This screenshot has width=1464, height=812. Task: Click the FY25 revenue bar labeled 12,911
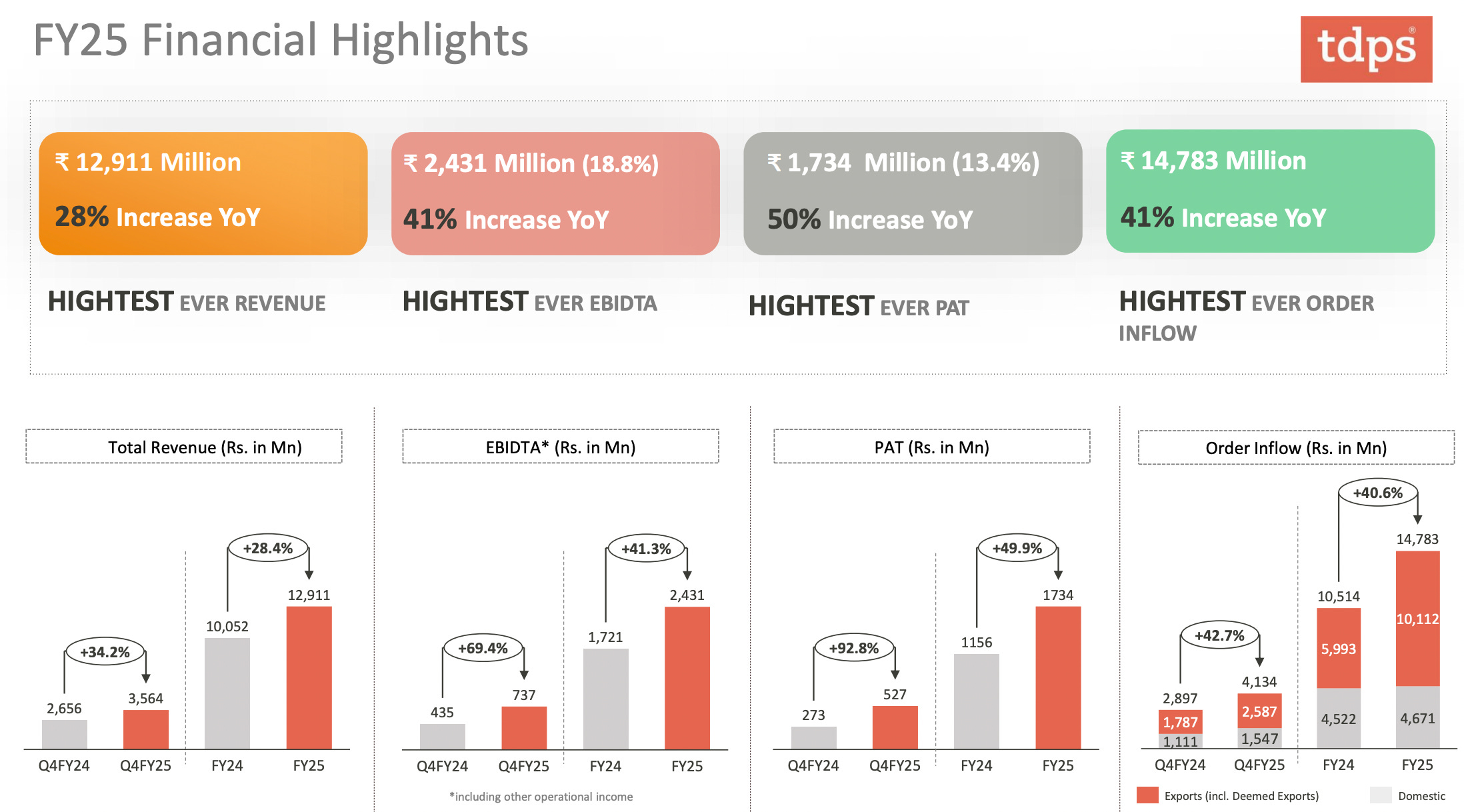pos(309,677)
